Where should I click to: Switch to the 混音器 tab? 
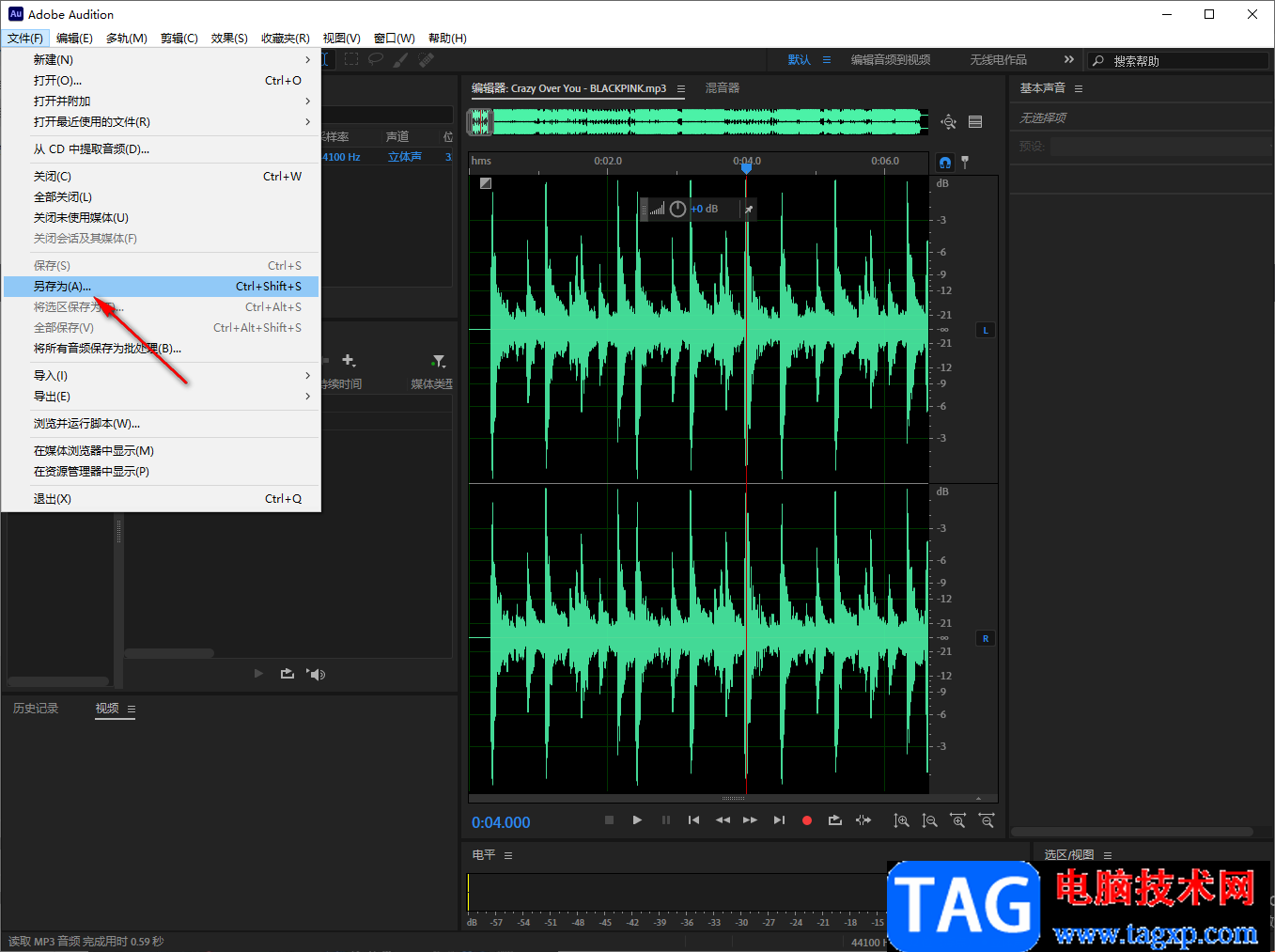pos(723,88)
